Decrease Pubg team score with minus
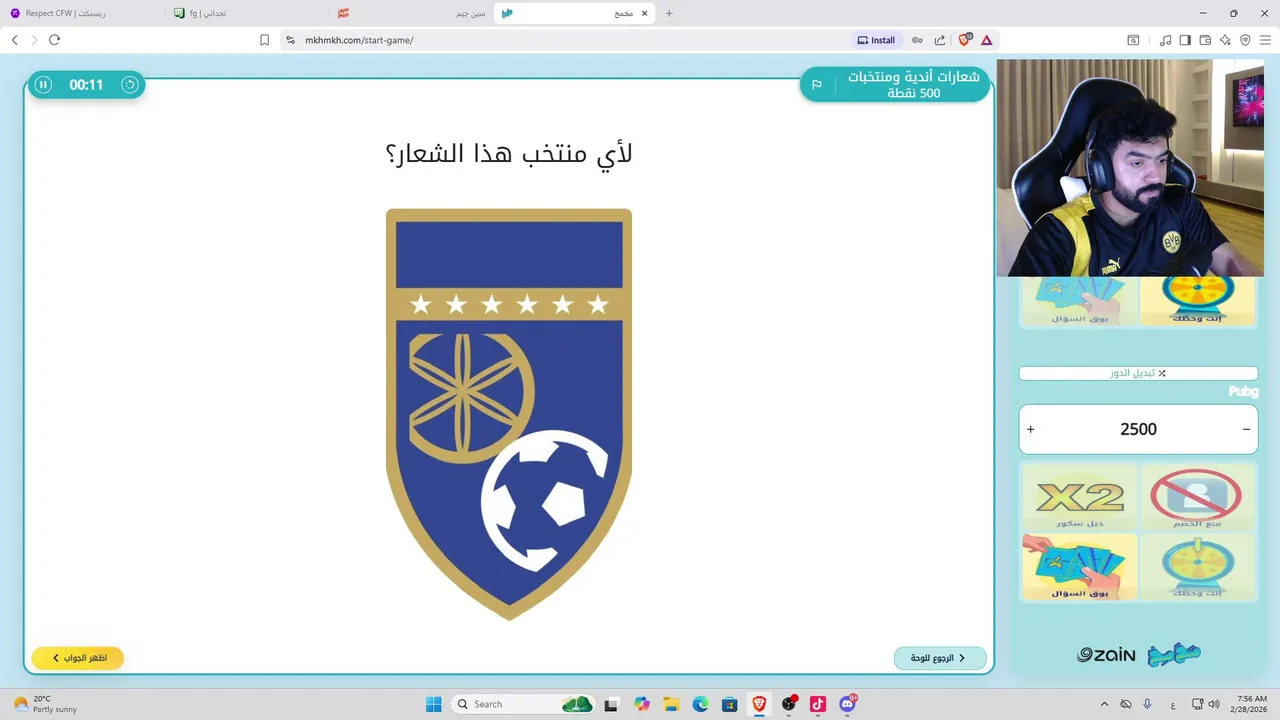The image size is (1280, 720). [1246, 429]
